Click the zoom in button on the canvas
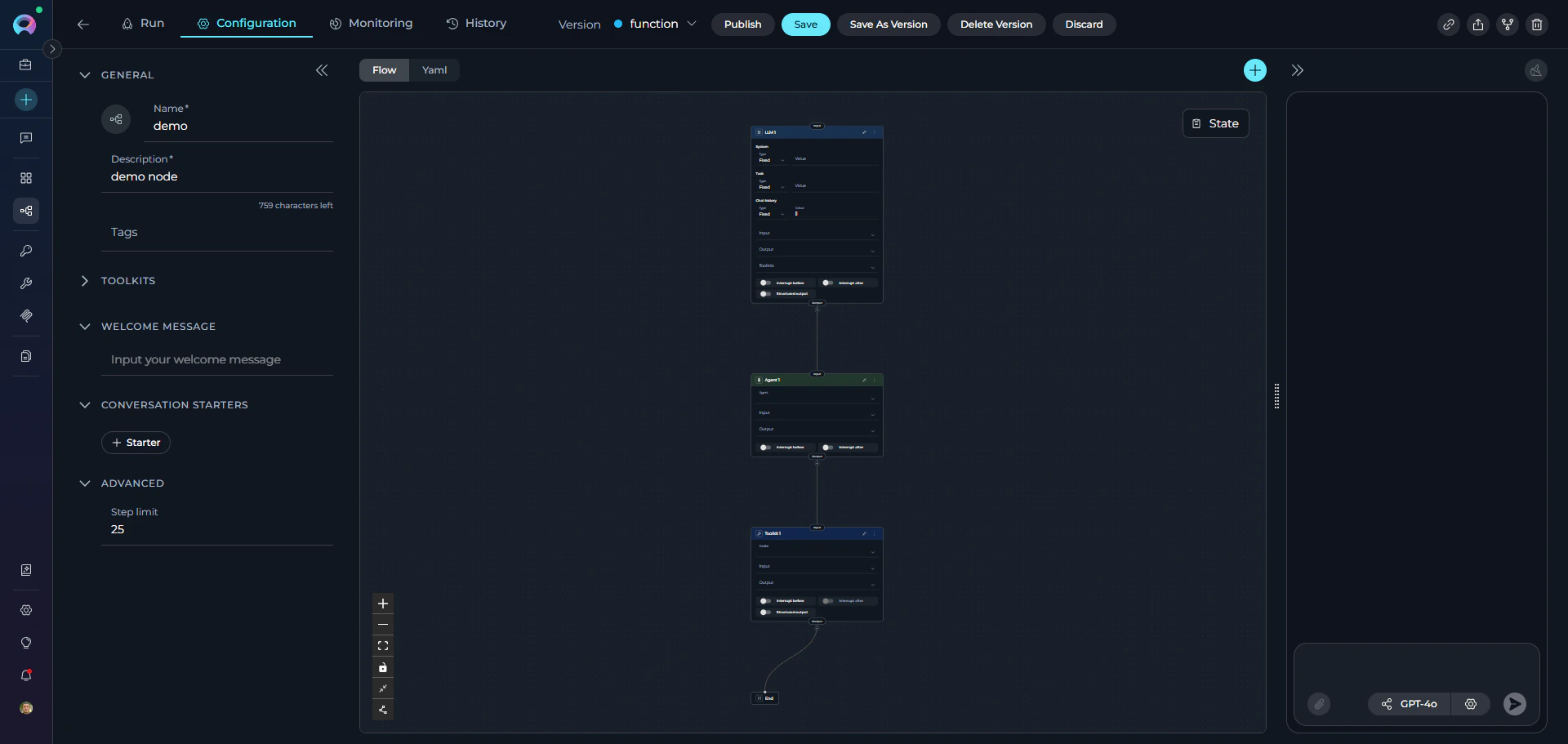Image resolution: width=1568 pixels, height=744 pixels. 384,604
